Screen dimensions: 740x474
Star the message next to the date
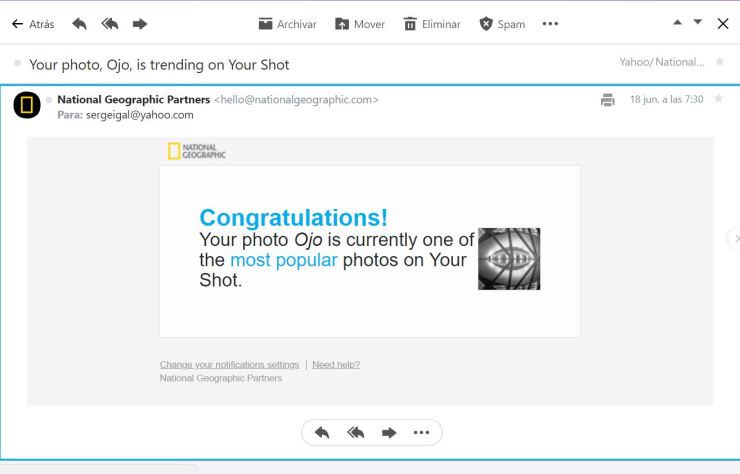point(718,99)
